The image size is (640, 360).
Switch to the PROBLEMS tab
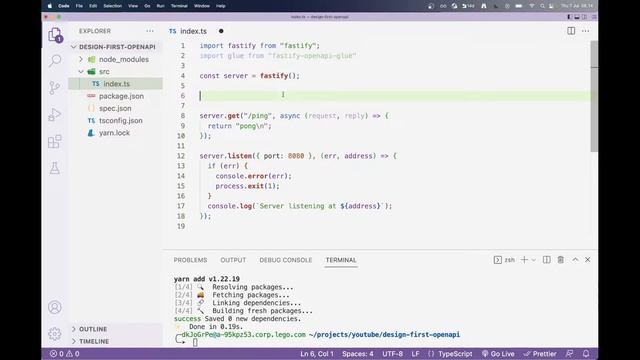190,260
